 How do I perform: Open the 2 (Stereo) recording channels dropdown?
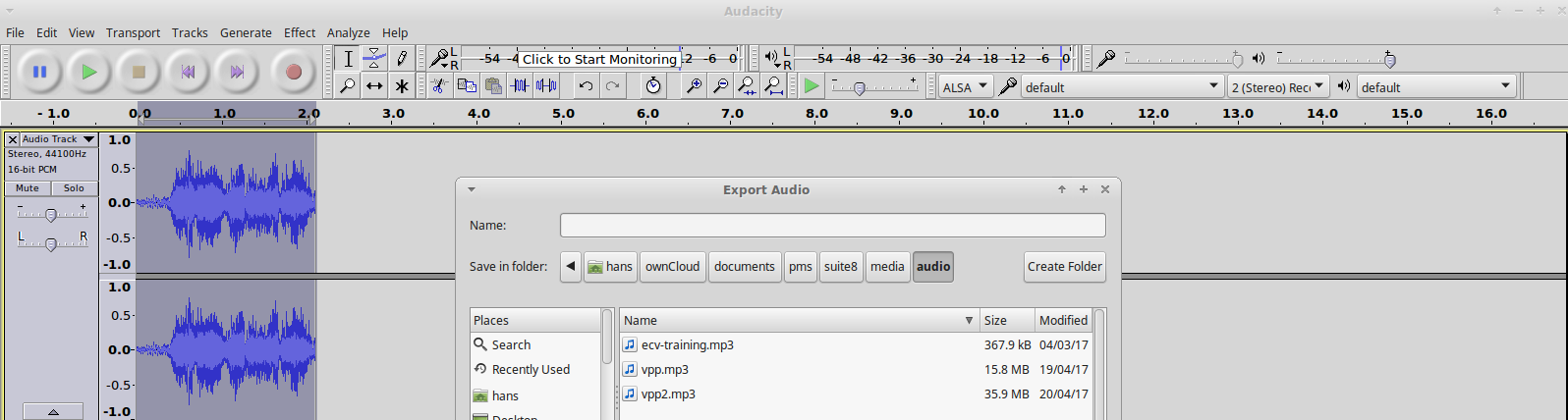click(1277, 87)
